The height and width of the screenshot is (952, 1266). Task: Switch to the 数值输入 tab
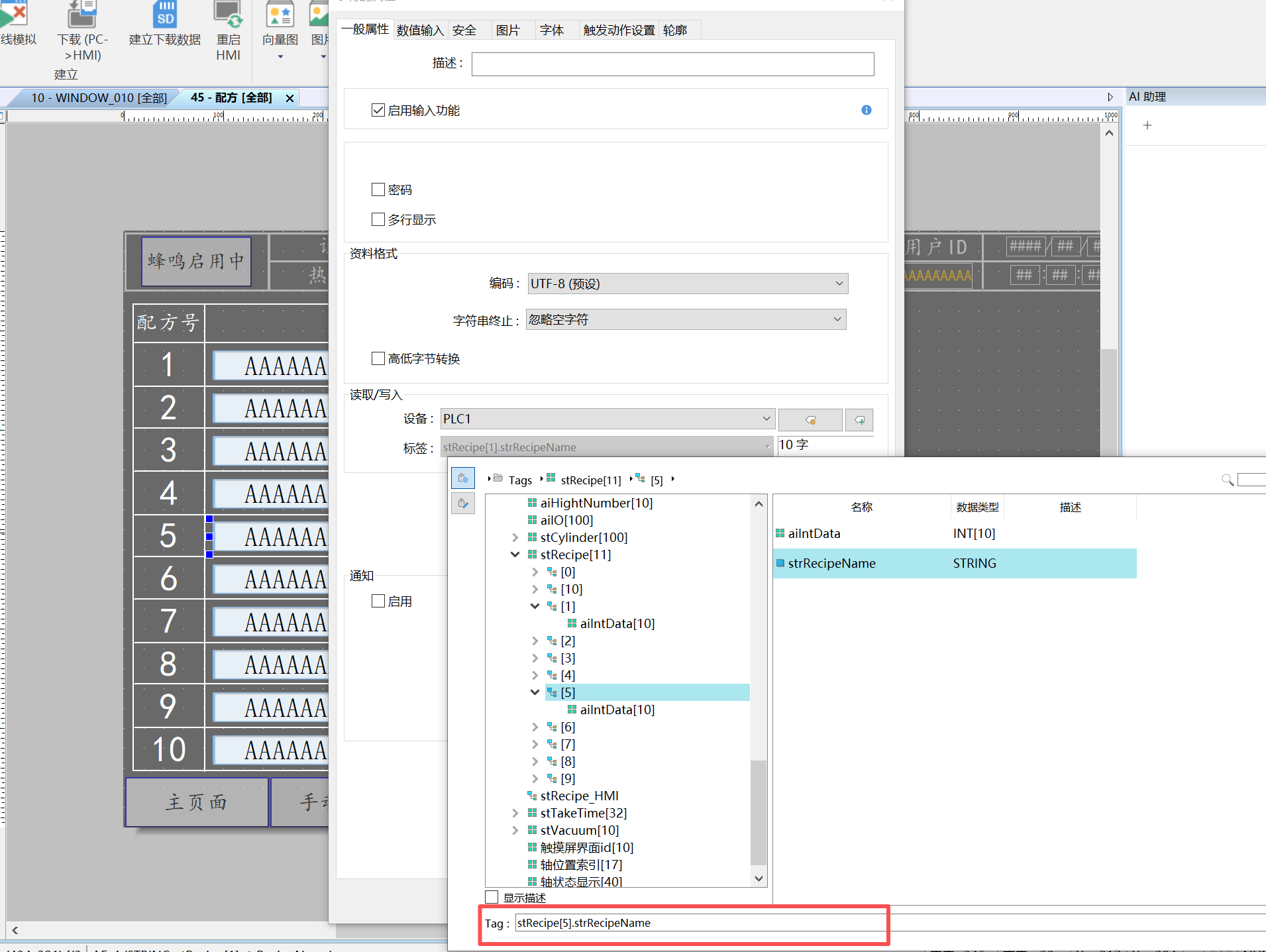pyautogui.click(x=420, y=30)
